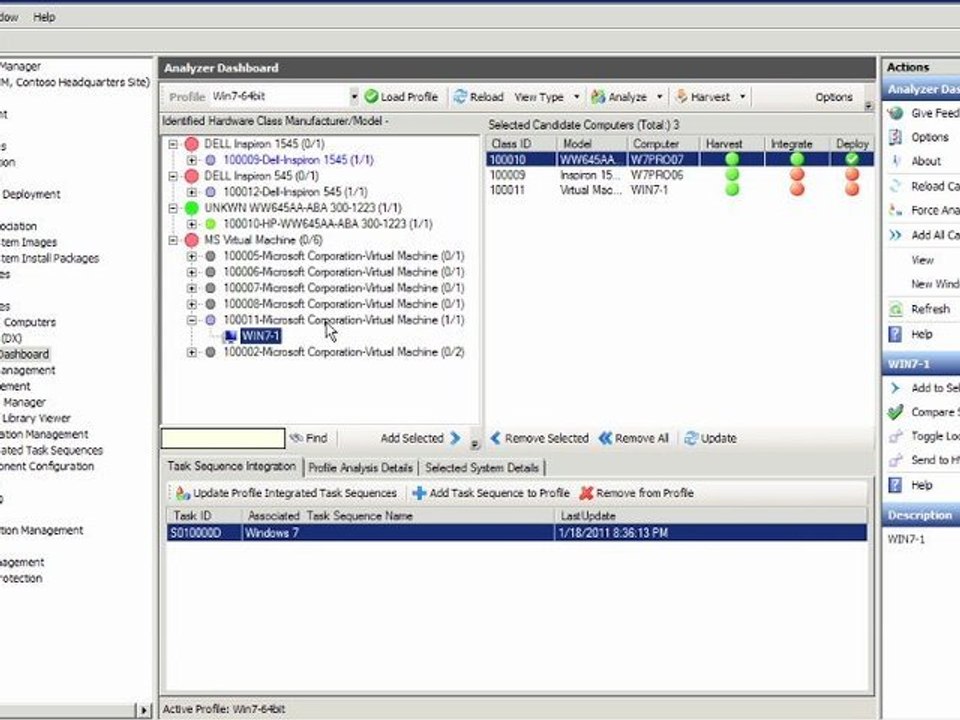
Task: Click the Force Analyze icon in Actions
Action: click(x=895, y=211)
